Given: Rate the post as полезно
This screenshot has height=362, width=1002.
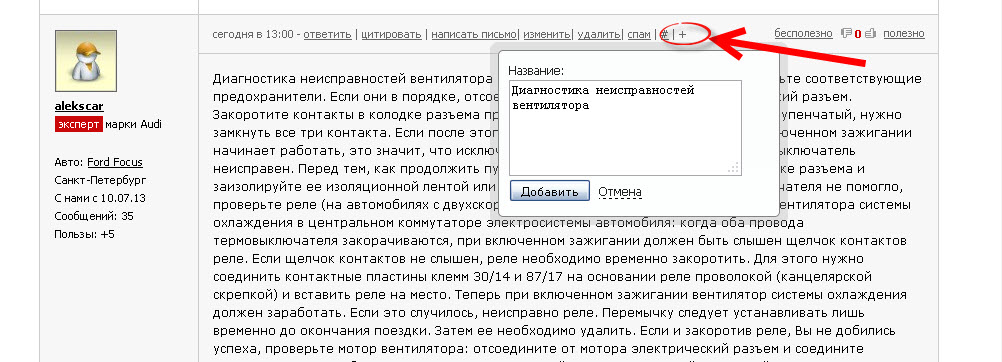Looking at the screenshot, I should coord(904,34).
